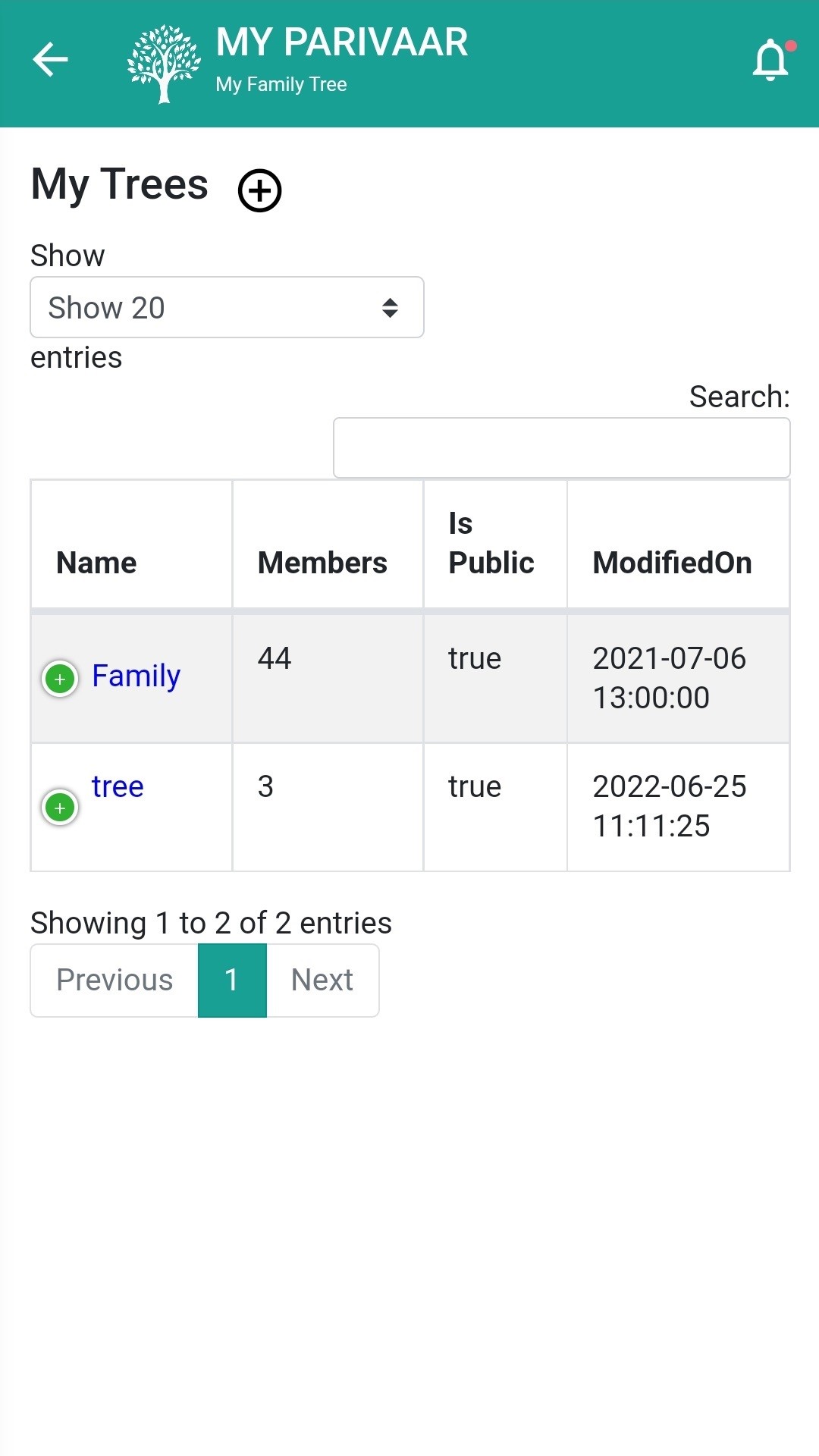The image size is (819, 1456).
Task: Go to Next page
Action: 322,980
